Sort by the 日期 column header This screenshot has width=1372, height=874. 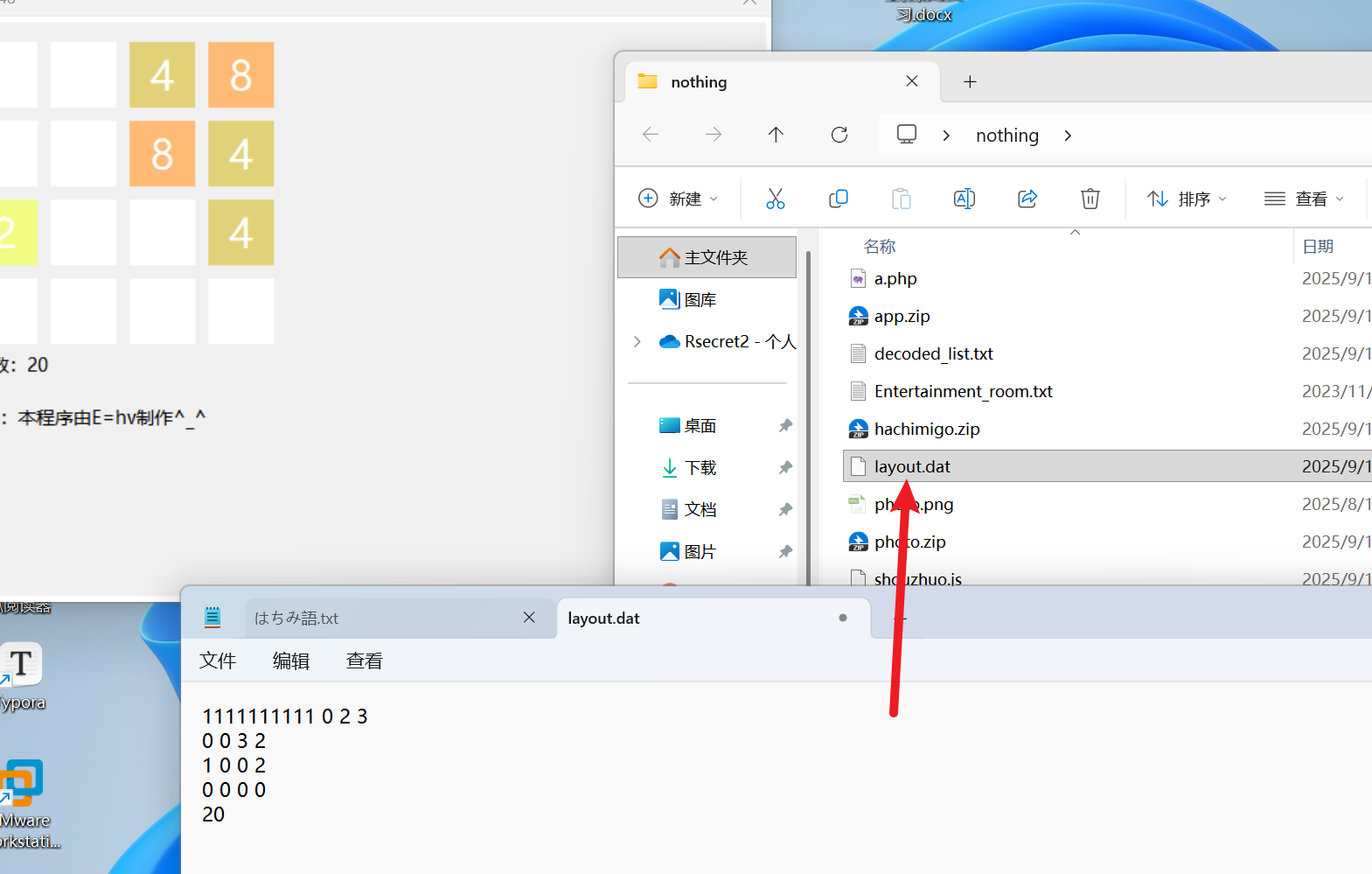1318,247
